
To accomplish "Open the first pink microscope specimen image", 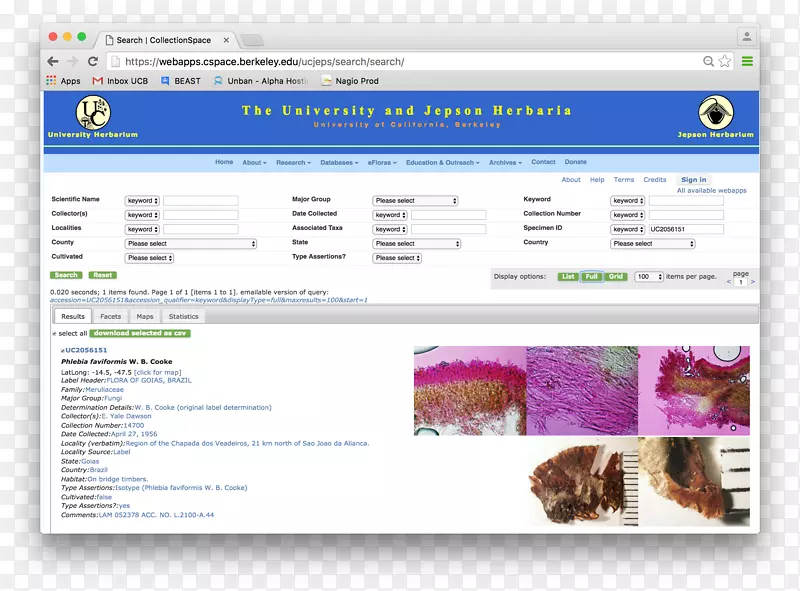I will [x=469, y=390].
